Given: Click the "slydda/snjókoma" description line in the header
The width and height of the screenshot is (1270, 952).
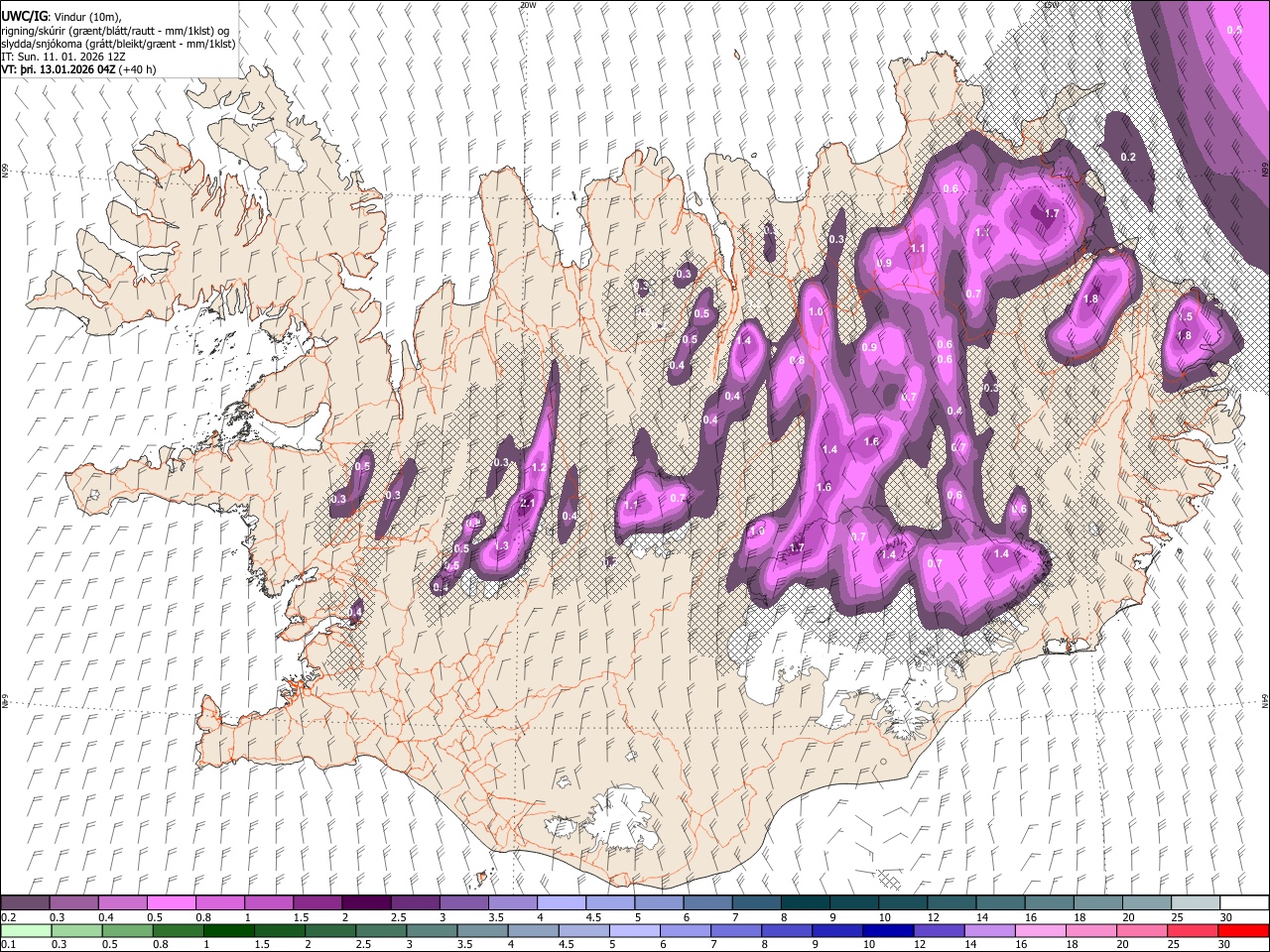Looking at the screenshot, I should (118, 44).
